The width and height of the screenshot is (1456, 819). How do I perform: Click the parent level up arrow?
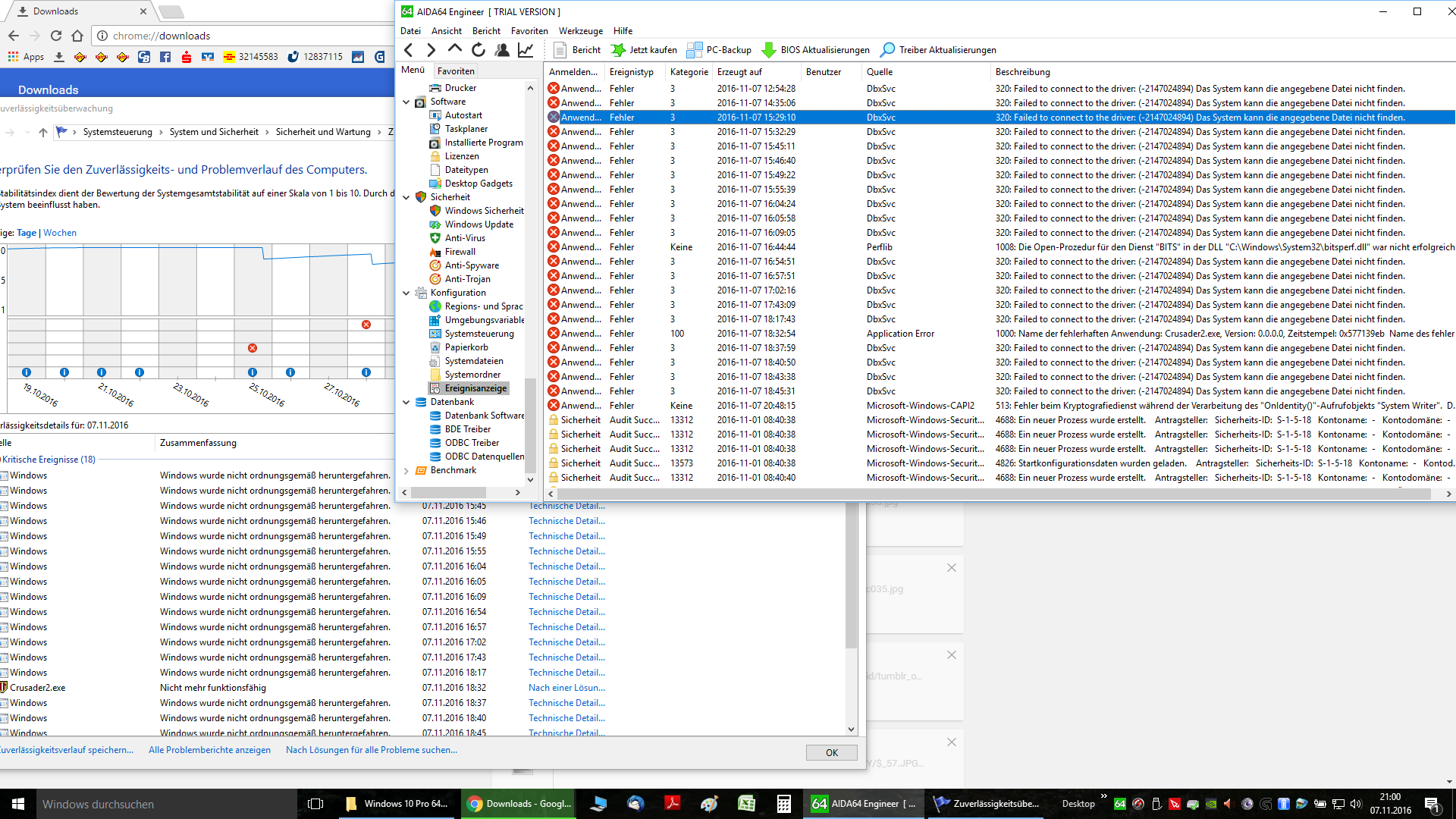(454, 49)
